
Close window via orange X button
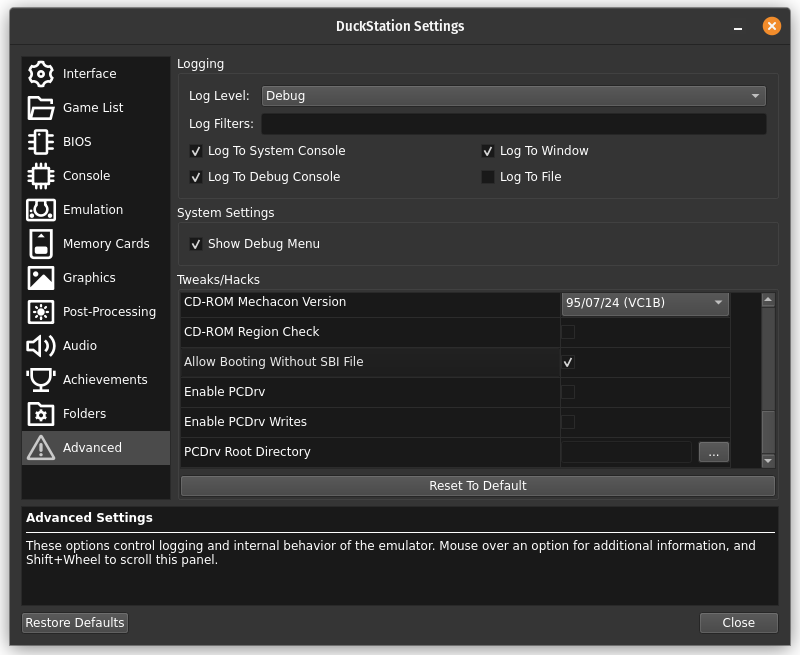[771, 26]
